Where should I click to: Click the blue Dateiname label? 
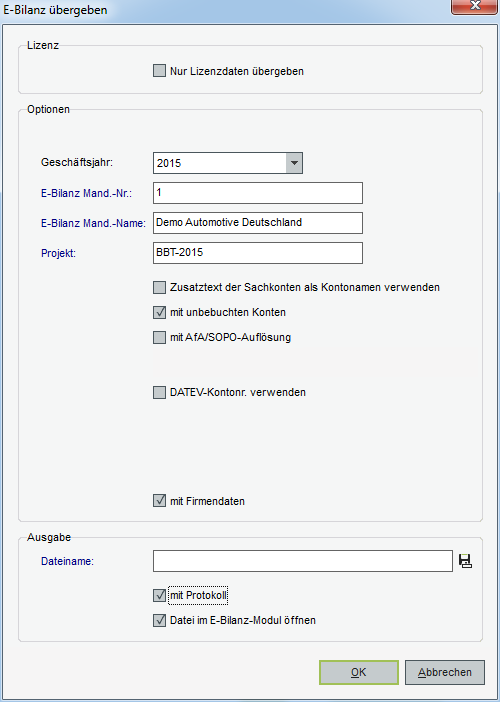[x=68, y=561]
